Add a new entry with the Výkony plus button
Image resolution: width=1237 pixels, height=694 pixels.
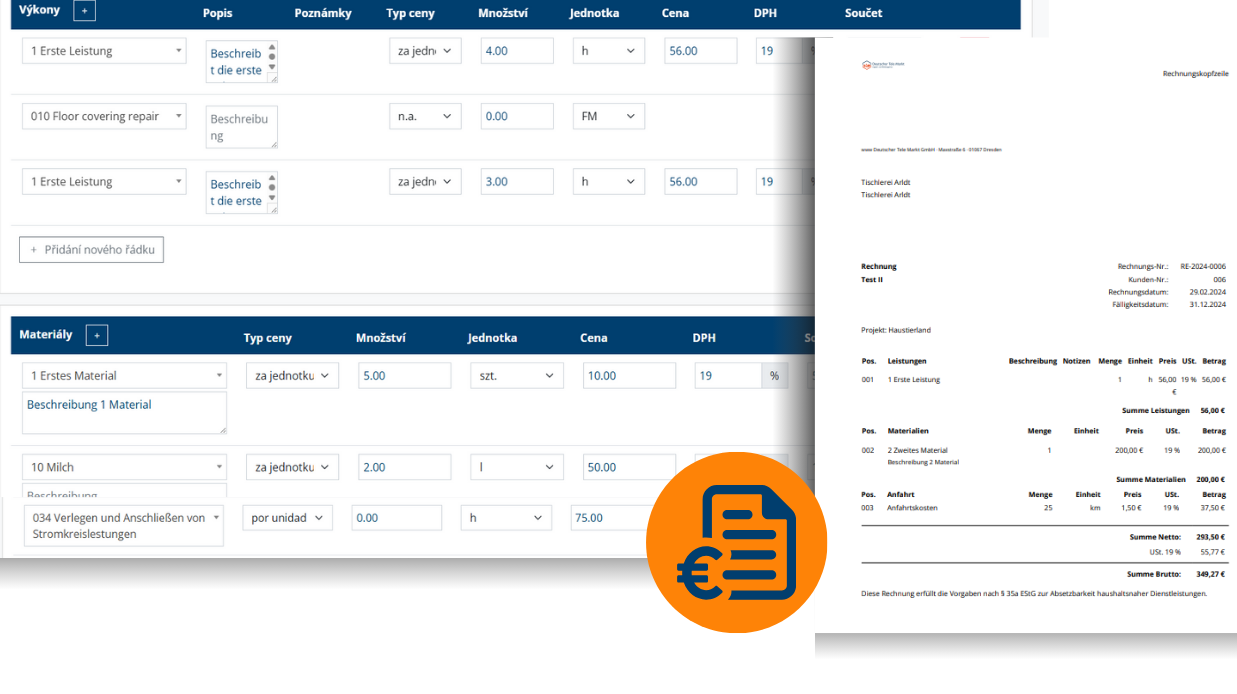coord(85,11)
